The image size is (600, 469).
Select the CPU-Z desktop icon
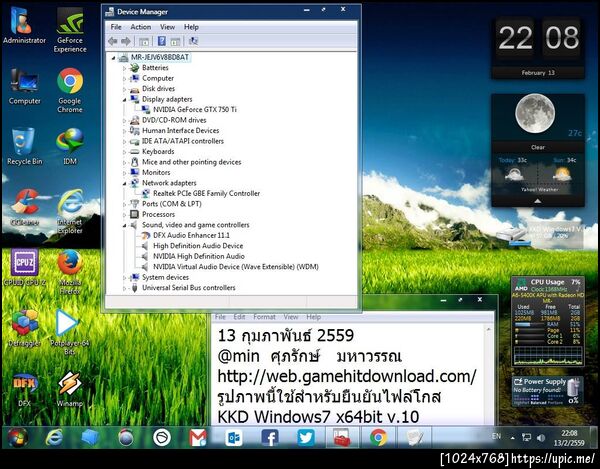pos(24,267)
